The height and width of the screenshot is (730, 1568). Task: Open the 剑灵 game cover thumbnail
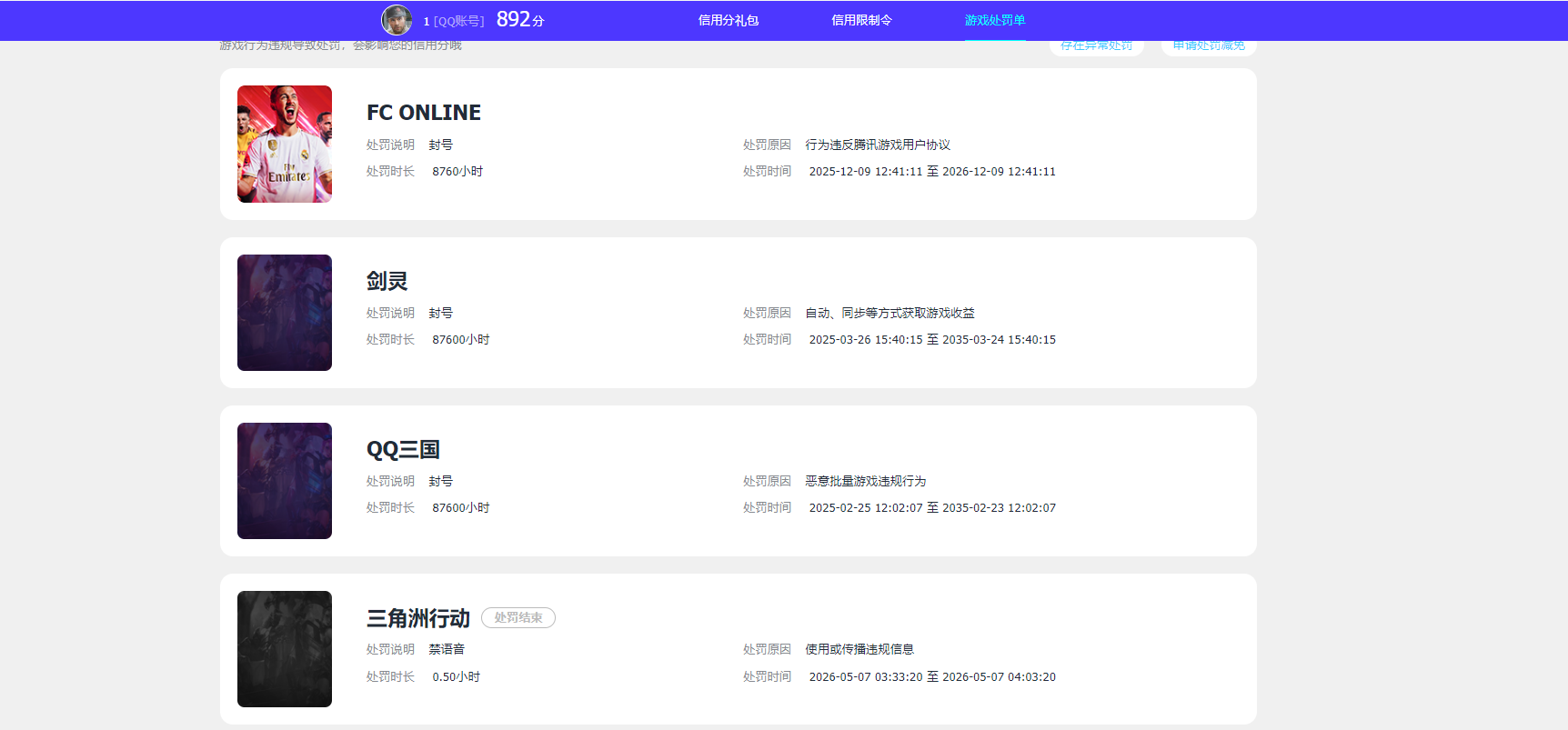[285, 313]
